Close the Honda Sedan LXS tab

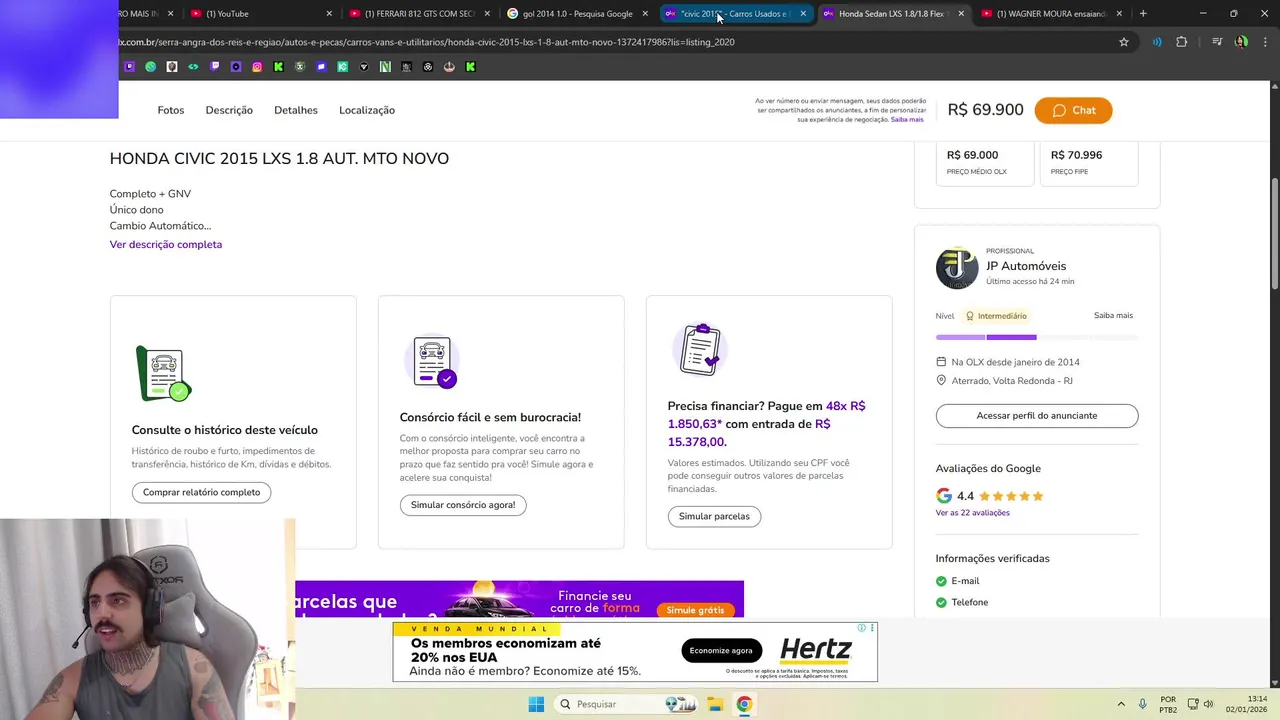(961, 13)
